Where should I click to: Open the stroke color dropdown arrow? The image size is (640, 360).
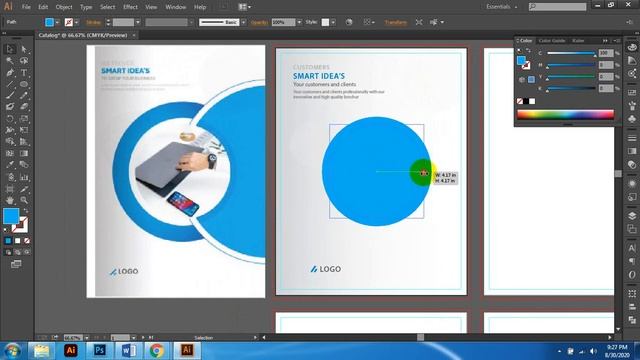tap(76, 22)
